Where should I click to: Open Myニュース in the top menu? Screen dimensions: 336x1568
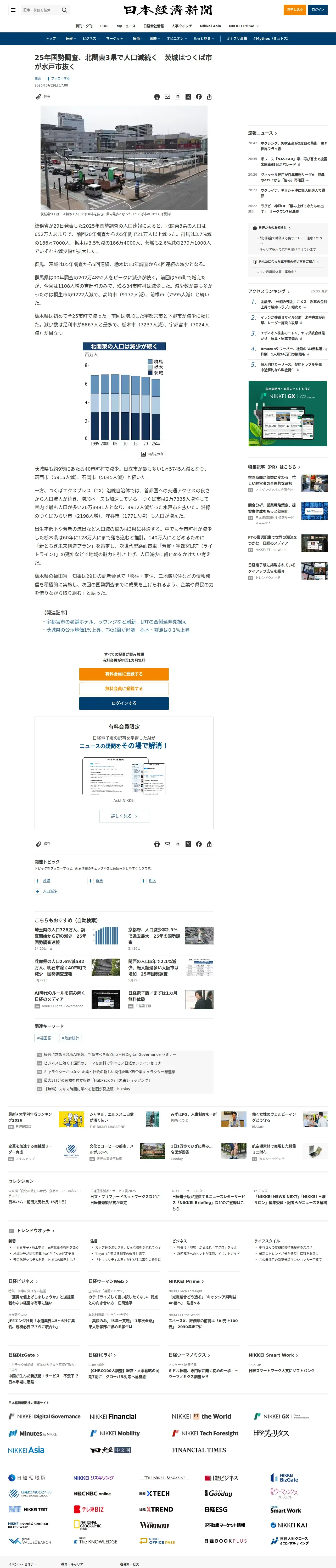coord(126,26)
